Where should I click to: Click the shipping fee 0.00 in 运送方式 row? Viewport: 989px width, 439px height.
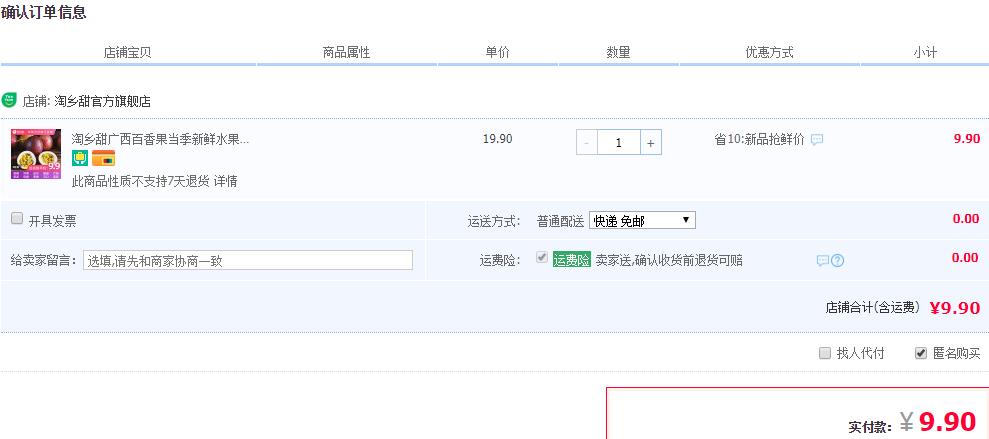point(966,219)
